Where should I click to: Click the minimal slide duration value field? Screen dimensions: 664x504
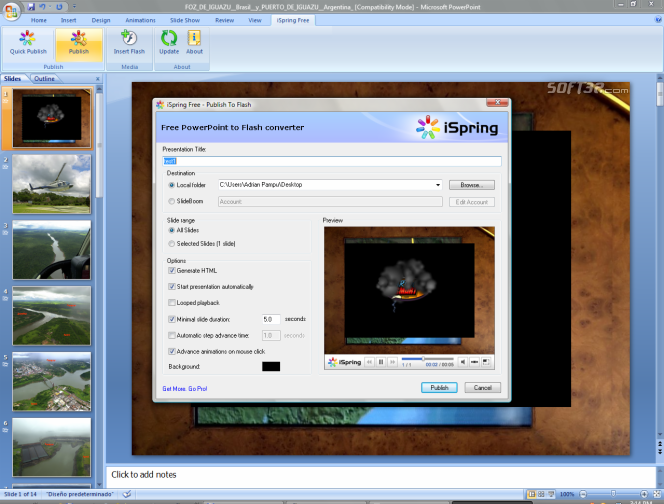click(271, 319)
